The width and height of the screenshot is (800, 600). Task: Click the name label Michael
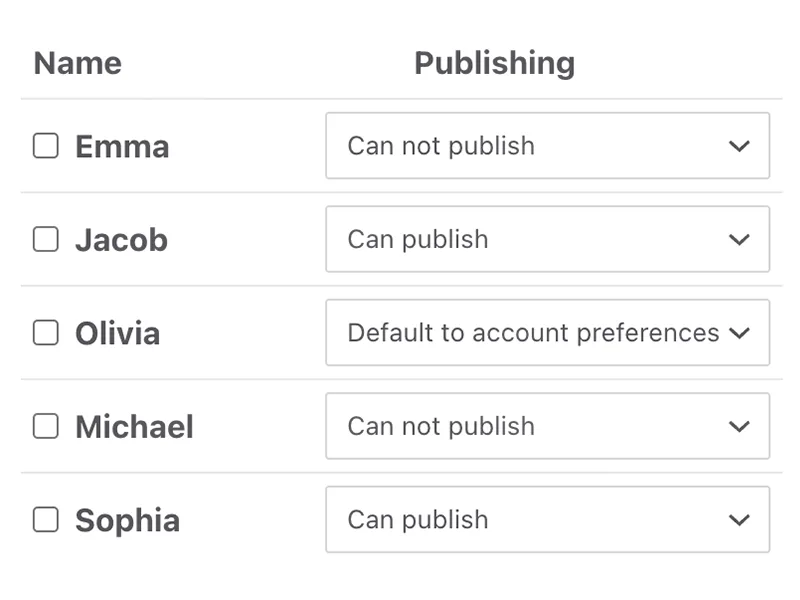click(136, 426)
